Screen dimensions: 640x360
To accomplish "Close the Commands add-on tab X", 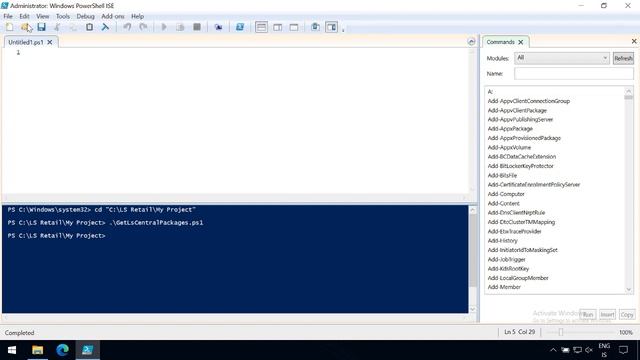I will [x=520, y=42].
